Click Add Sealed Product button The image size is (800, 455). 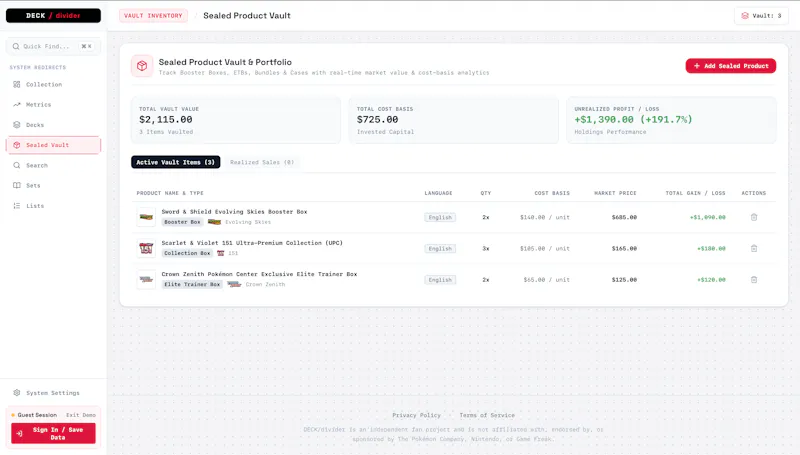(731, 66)
